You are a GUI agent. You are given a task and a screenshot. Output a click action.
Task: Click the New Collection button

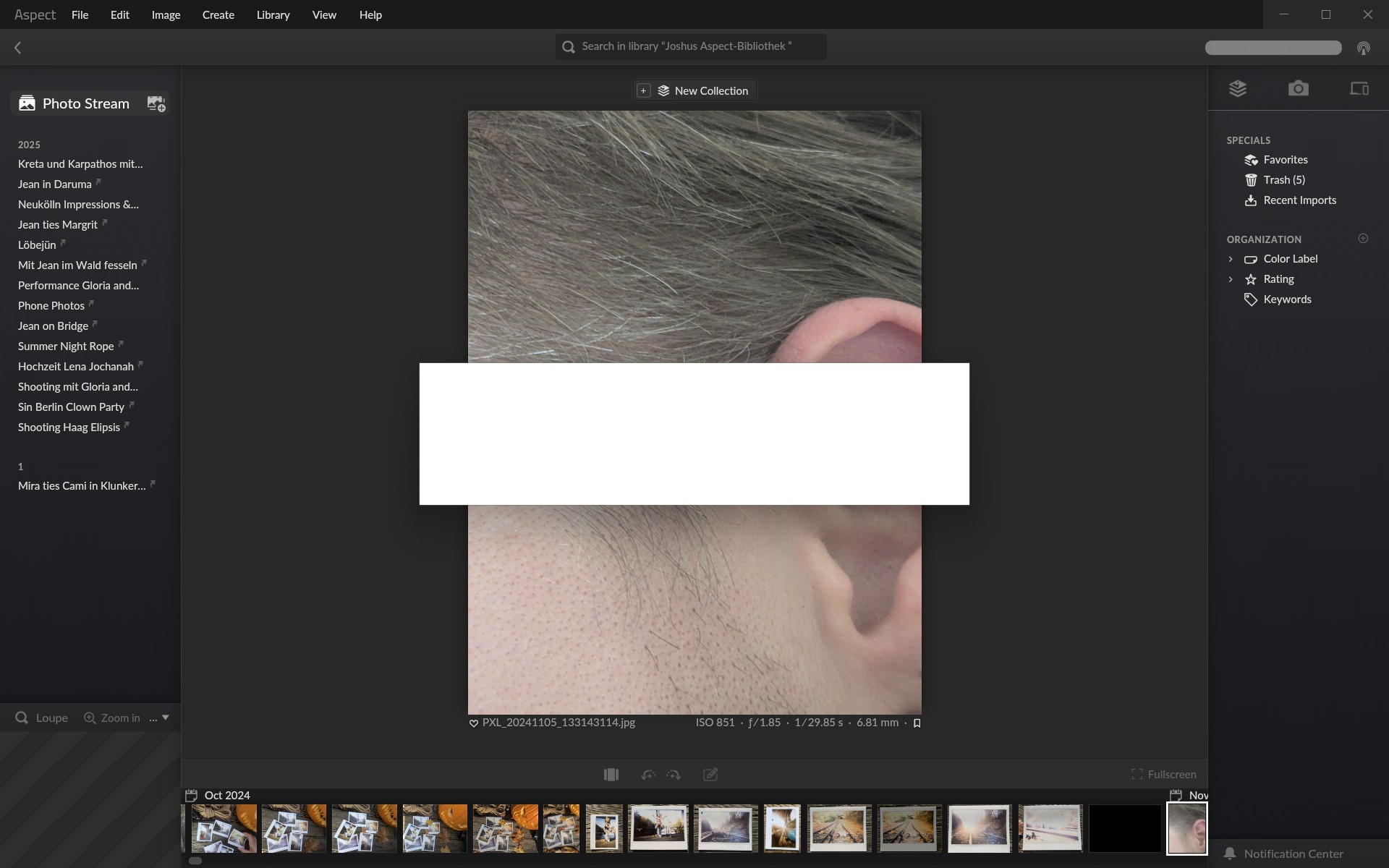point(694,90)
